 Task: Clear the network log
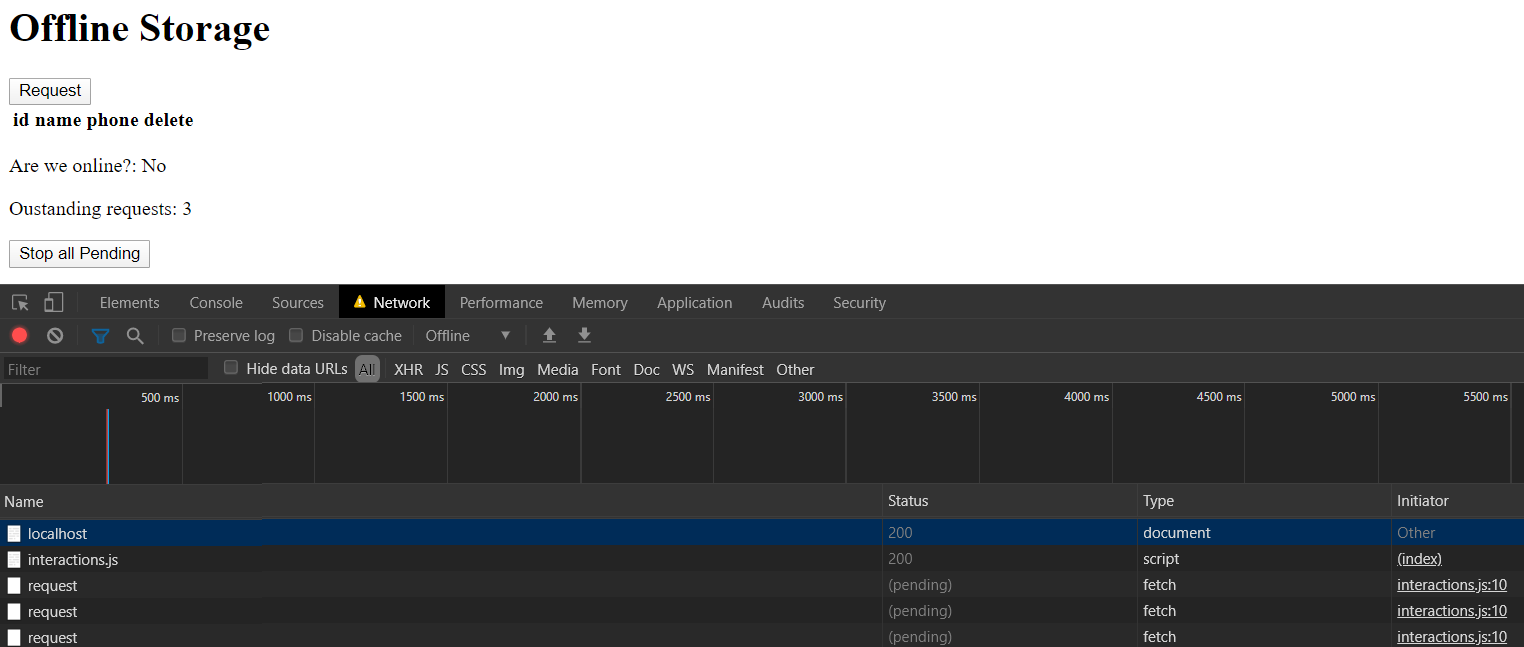point(55,336)
